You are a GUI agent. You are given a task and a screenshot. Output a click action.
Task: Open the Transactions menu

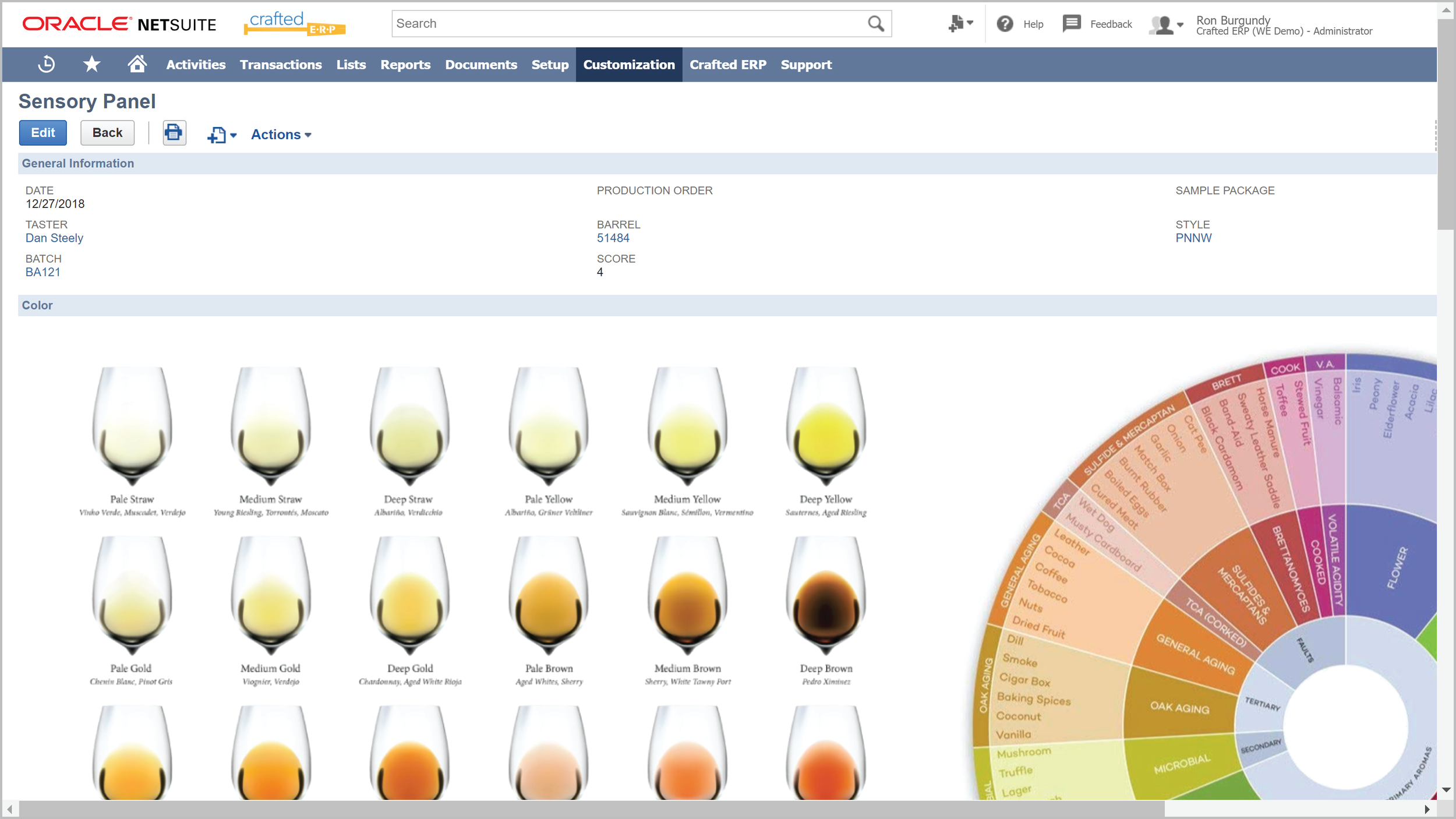pos(280,65)
